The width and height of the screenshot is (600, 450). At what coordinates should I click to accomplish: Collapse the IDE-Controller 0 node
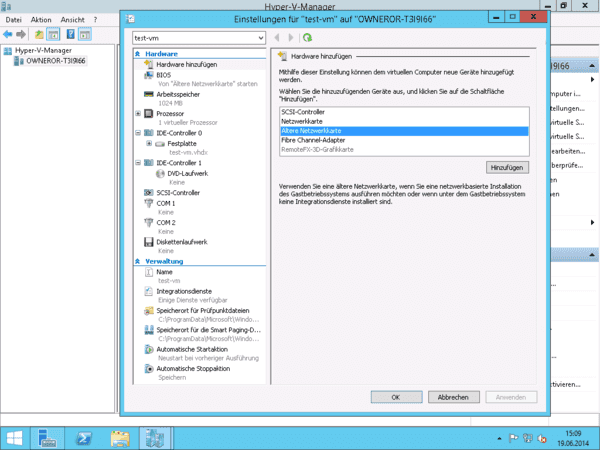(138, 133)
